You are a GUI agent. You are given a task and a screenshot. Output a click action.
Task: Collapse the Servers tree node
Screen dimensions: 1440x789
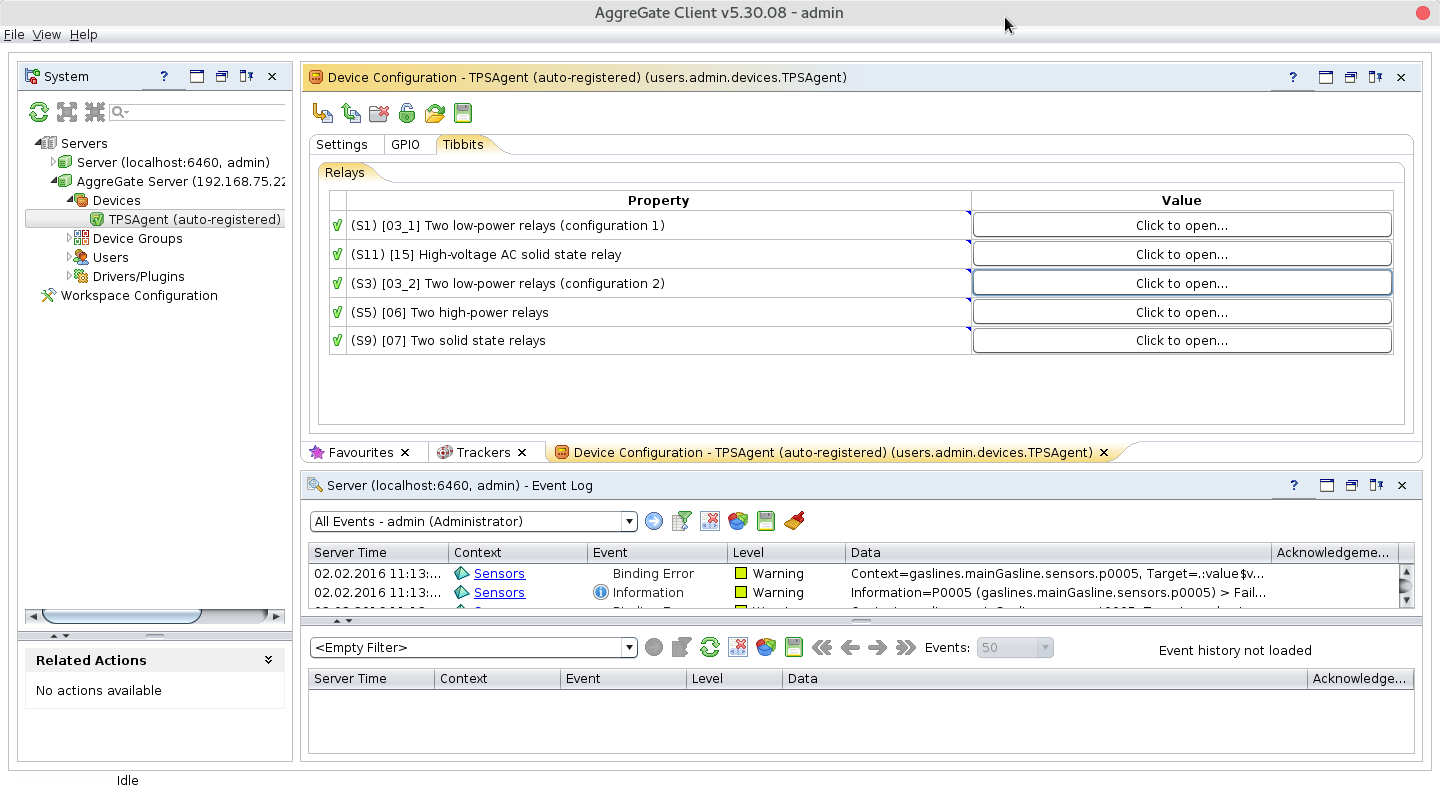pyautogui.click(x=38, y=143)
